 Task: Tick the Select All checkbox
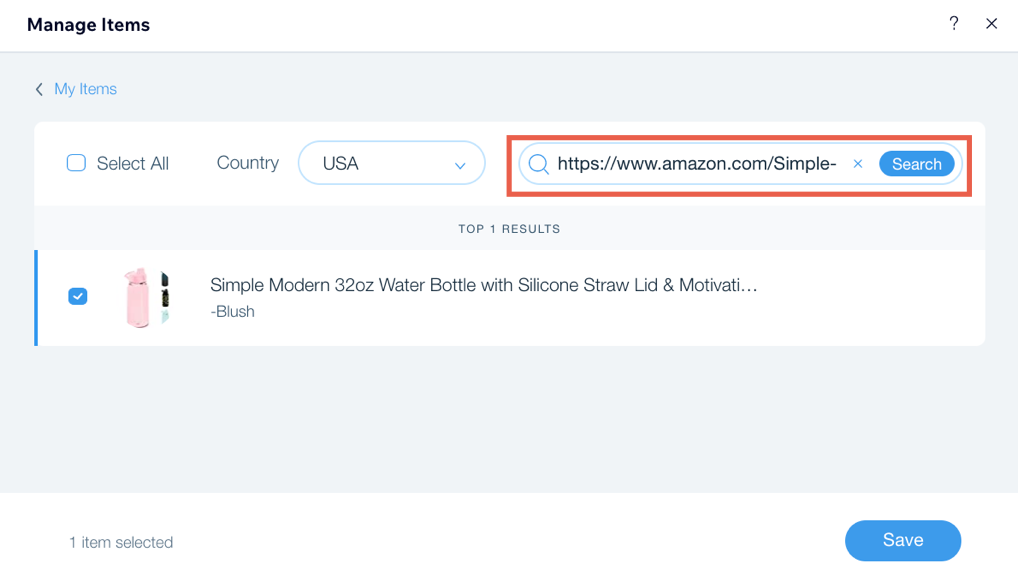pyautogui.click(x=76, y=163)
